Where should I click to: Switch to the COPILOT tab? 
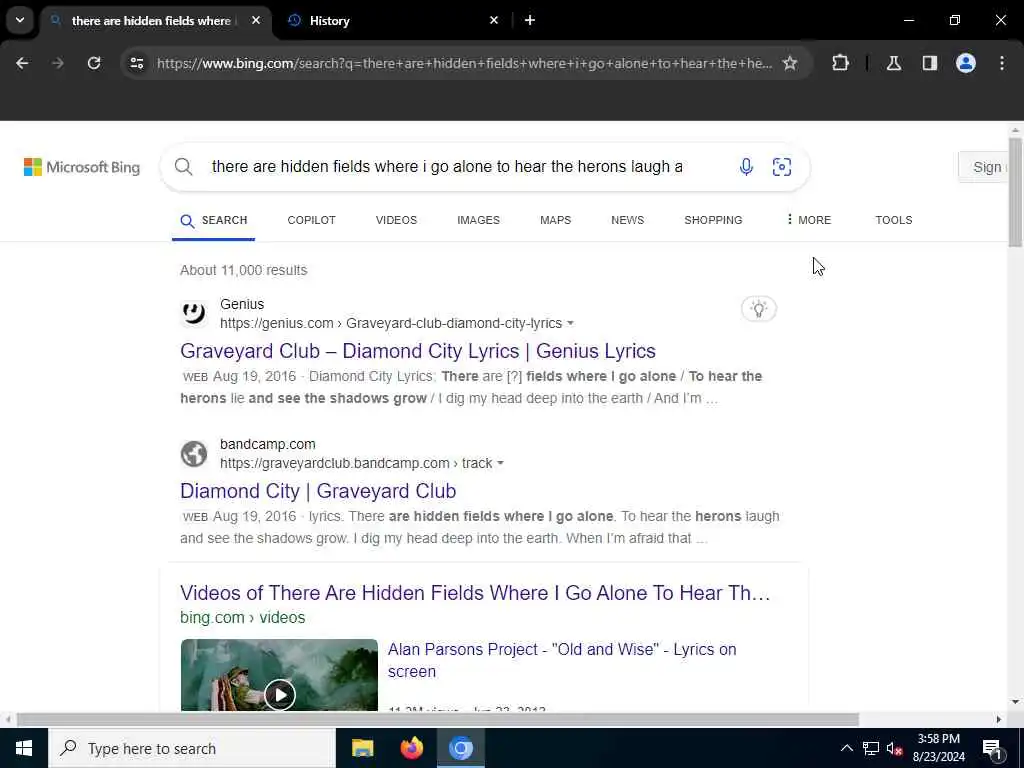(312, 220)
